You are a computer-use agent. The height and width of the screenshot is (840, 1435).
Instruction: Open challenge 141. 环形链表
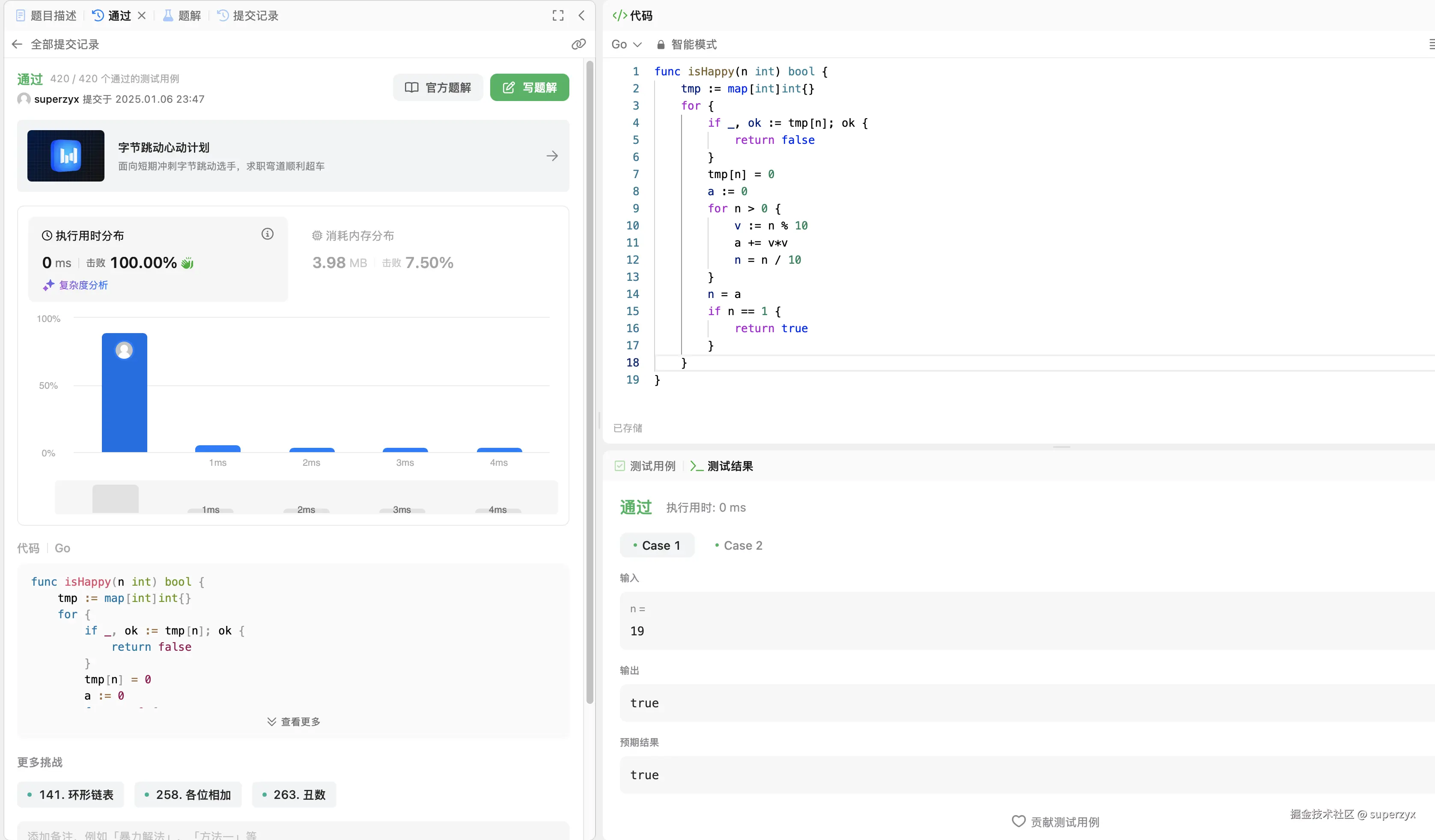click(x=71, y=795)
